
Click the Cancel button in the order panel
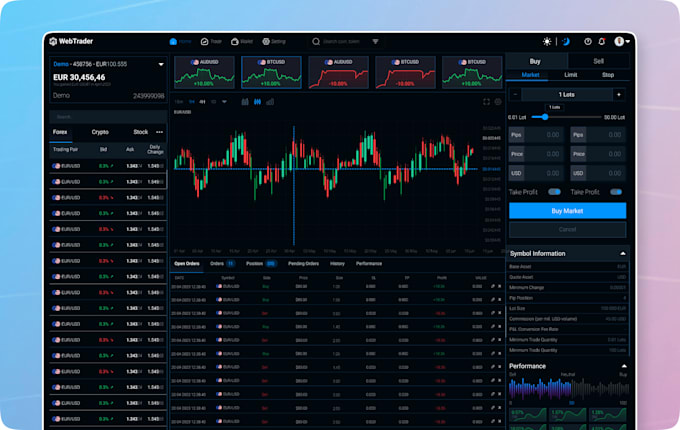[567, 229]
